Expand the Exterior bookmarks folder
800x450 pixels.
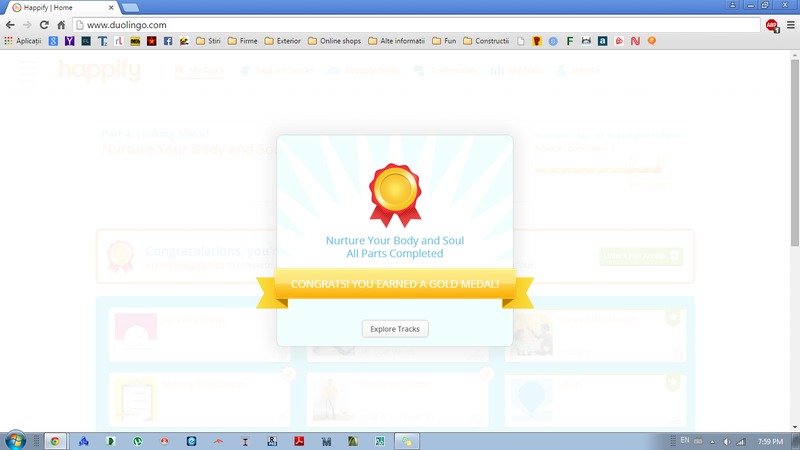click(x=283, y=41)
